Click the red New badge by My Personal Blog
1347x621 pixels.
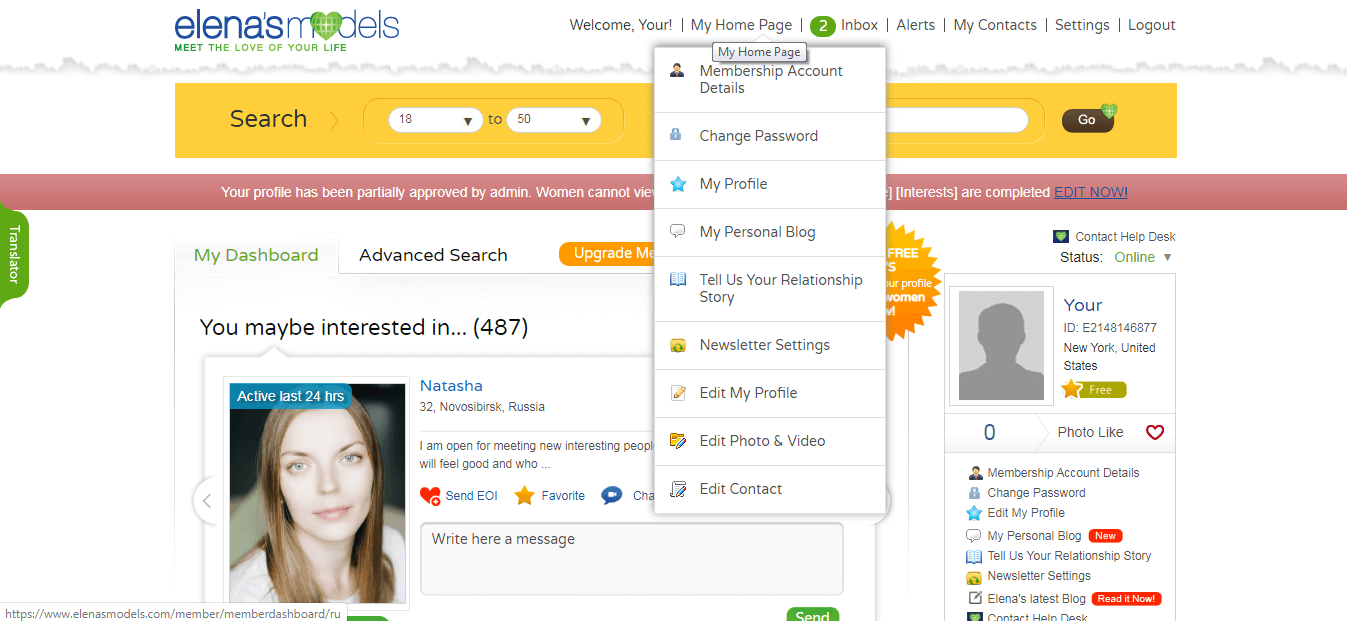pos(1105,536)
